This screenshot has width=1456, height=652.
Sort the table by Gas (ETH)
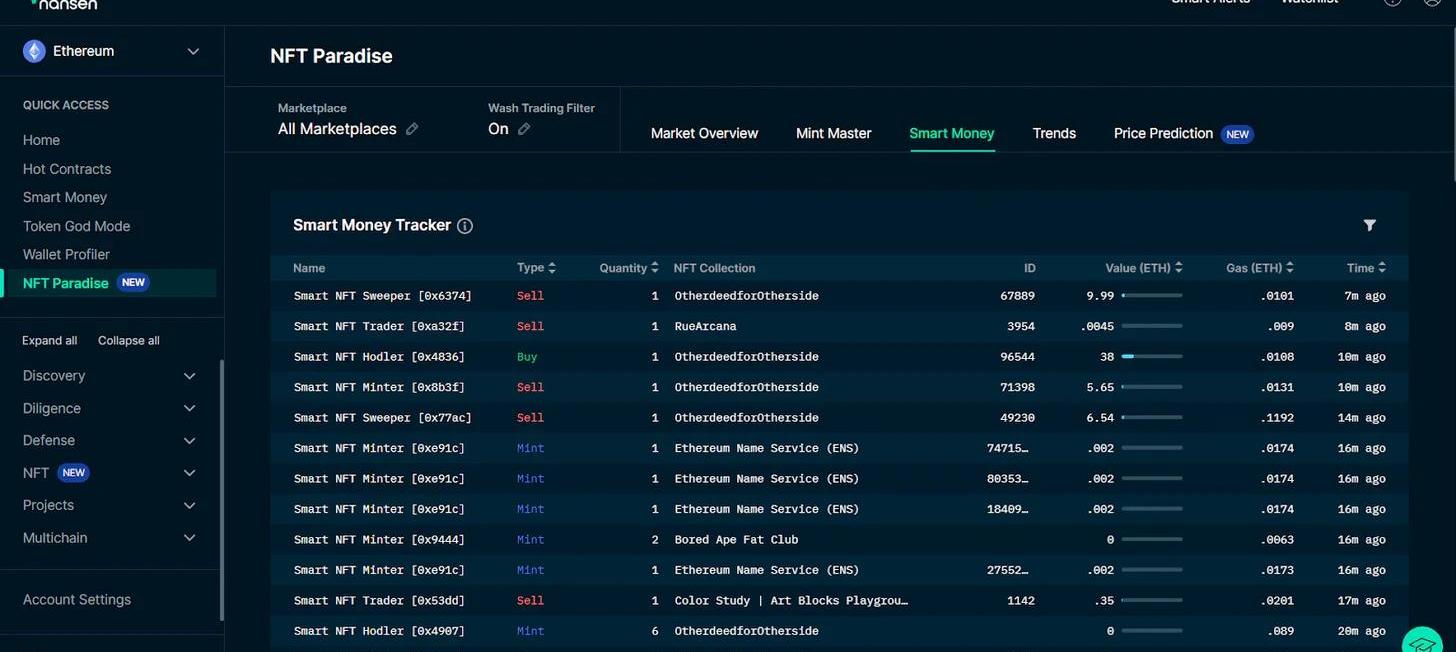[1290, 268]
